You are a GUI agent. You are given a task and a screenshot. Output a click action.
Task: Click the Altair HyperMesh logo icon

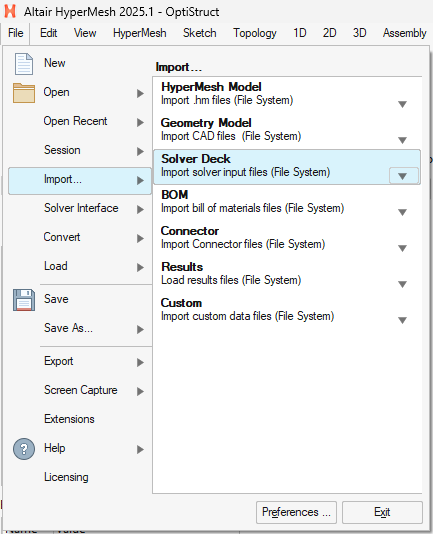click(x=10, y=11)
